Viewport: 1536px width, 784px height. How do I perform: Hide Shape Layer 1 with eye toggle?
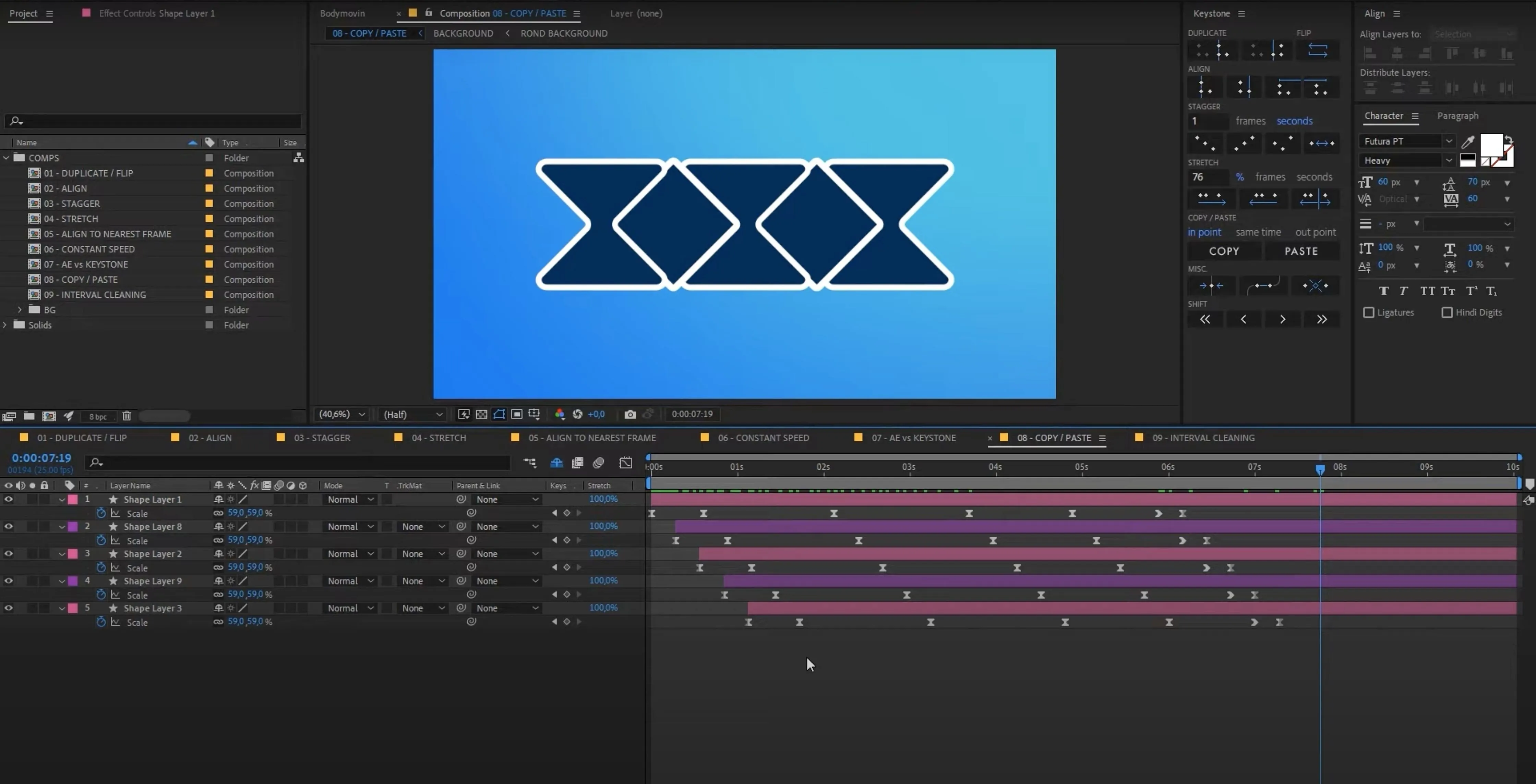[8, 499]
